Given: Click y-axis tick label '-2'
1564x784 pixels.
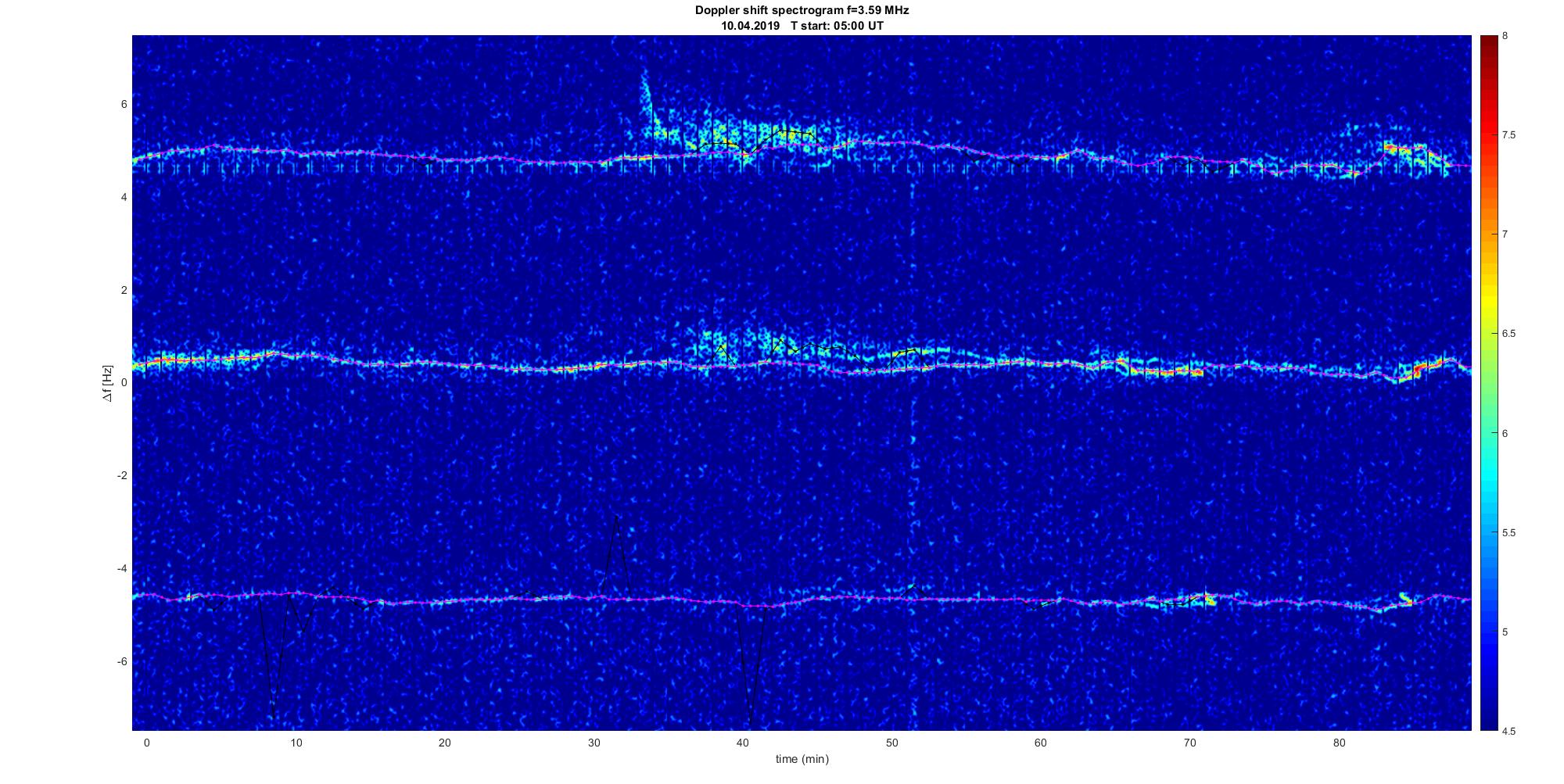Looking at the screenshot, I should tap(123, 476).
